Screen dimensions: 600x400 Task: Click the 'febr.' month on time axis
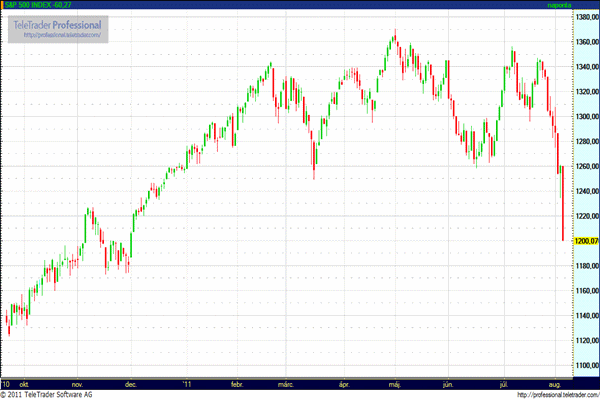coord(238,383)
